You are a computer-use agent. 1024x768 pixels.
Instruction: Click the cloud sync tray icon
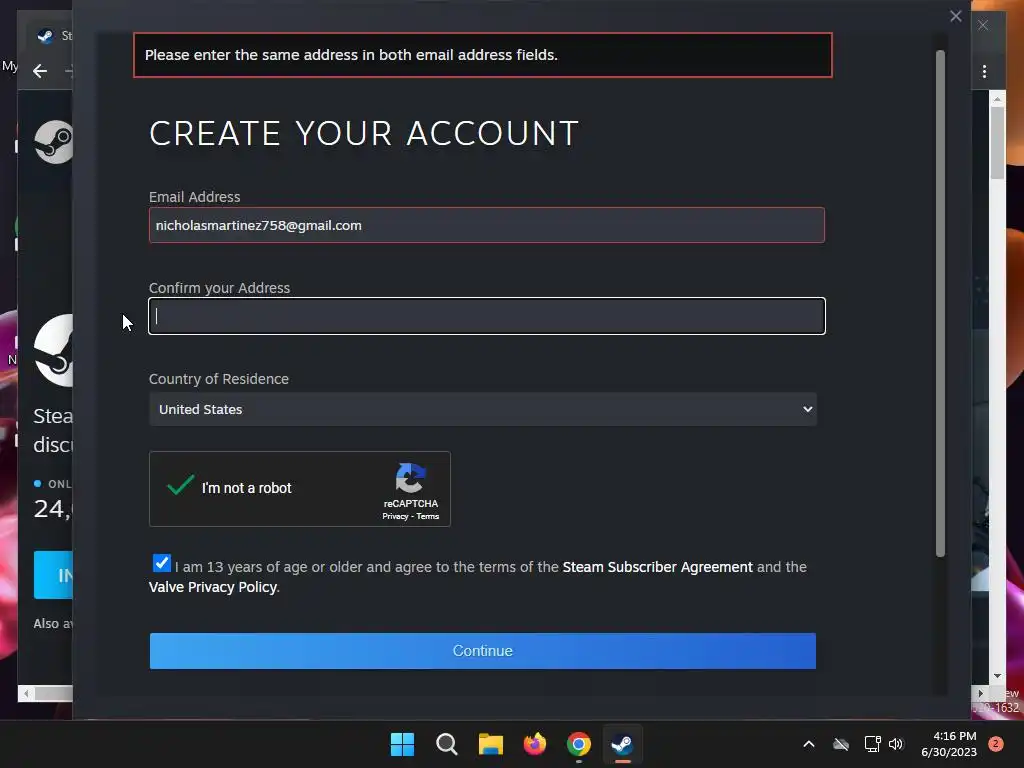841,744
